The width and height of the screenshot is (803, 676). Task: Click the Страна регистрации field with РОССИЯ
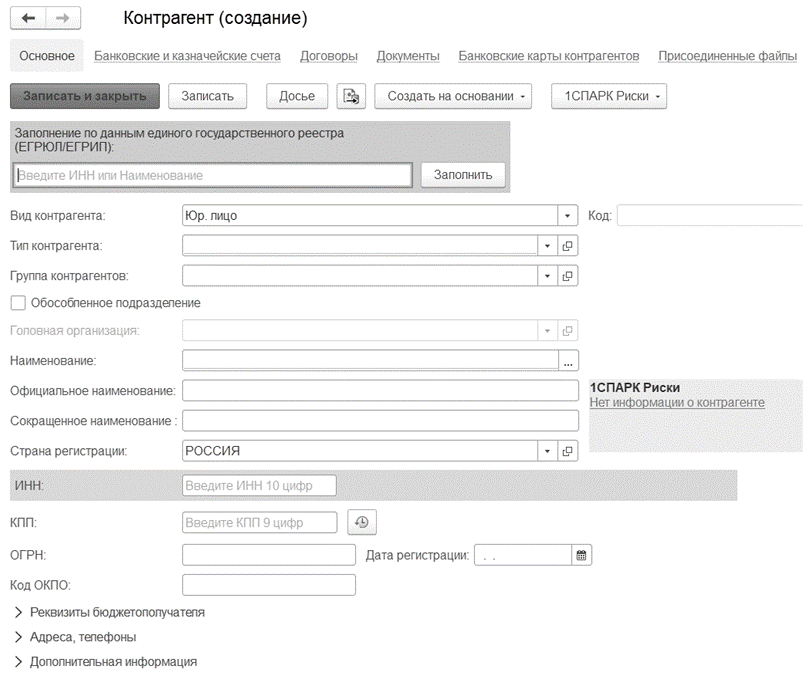(360, 451)
